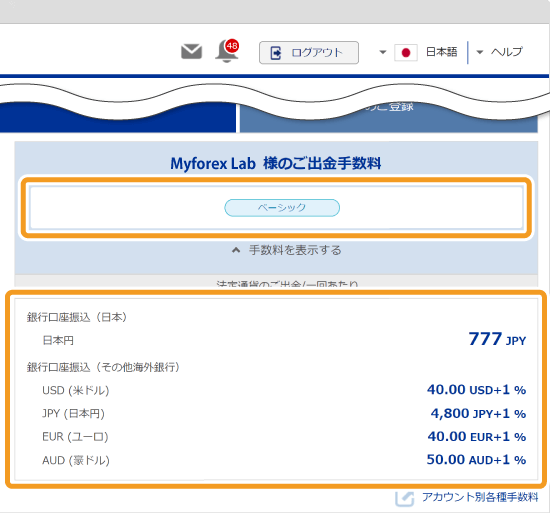550x513 pixels.
Task: Select the 777 JPY fee value
Action: point(497,339)
